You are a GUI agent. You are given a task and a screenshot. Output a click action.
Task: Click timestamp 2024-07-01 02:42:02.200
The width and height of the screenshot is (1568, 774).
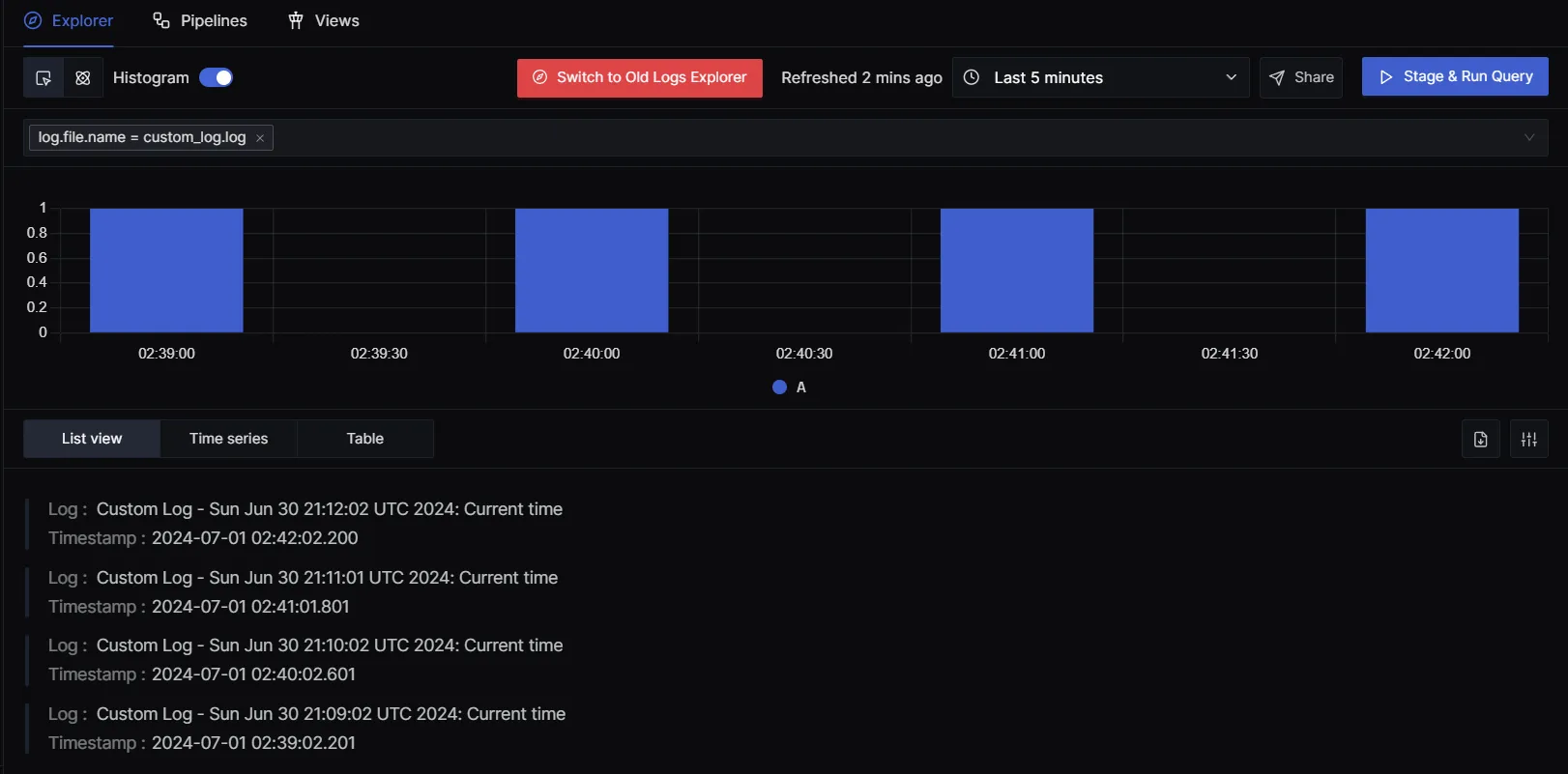255,538
